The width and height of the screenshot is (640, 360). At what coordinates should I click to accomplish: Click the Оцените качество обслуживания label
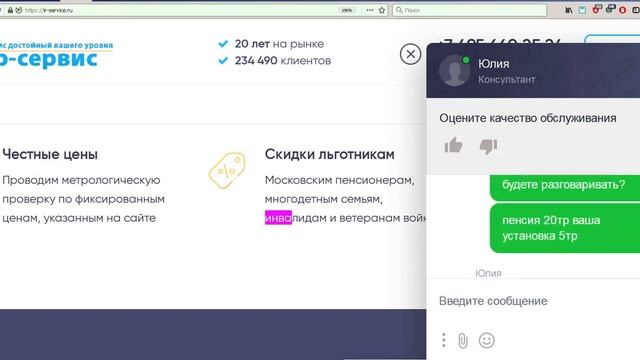tap(528, 118)
